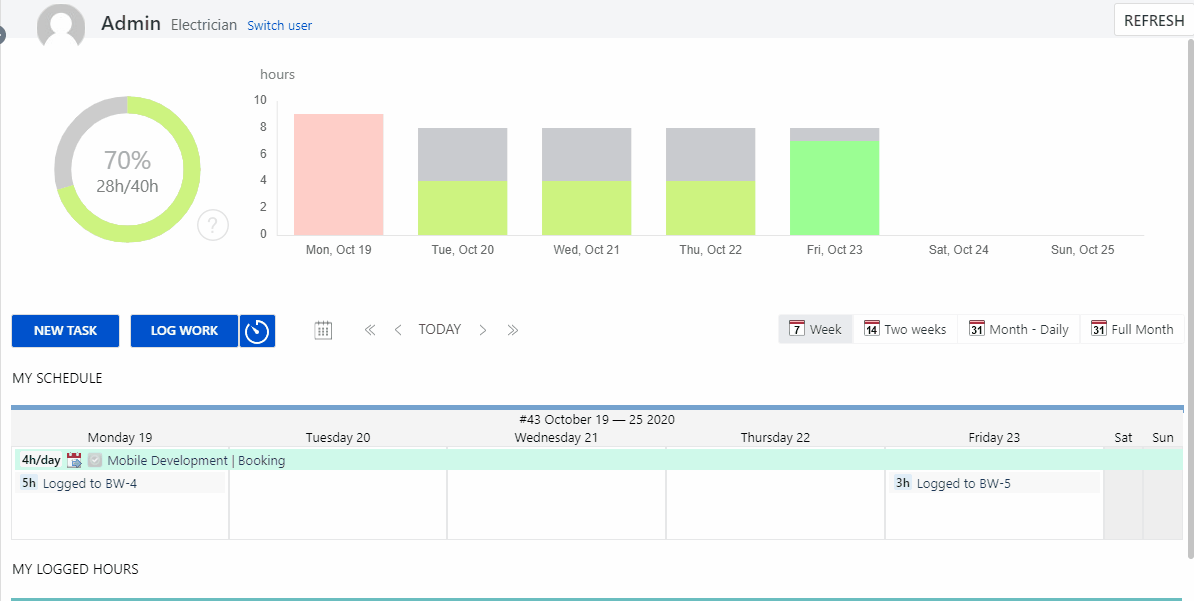Screen dimensions: 1194x601
Task: Open the 3h Logged to BW-5 entry
Action: point(994,483)
